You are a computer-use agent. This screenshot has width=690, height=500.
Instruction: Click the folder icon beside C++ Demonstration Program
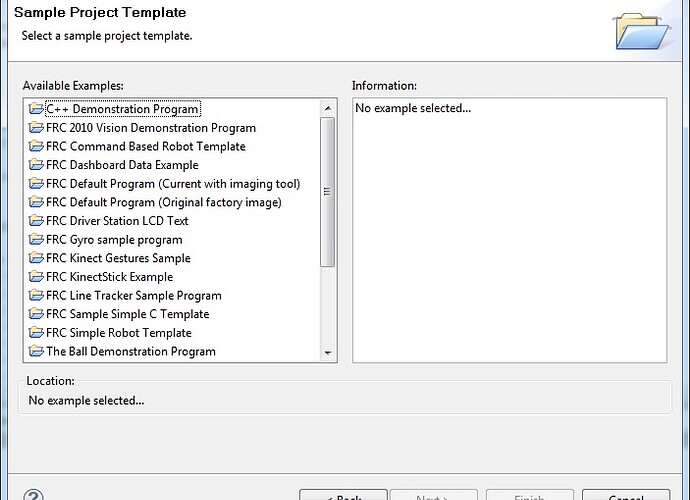[x=36, y=109]
